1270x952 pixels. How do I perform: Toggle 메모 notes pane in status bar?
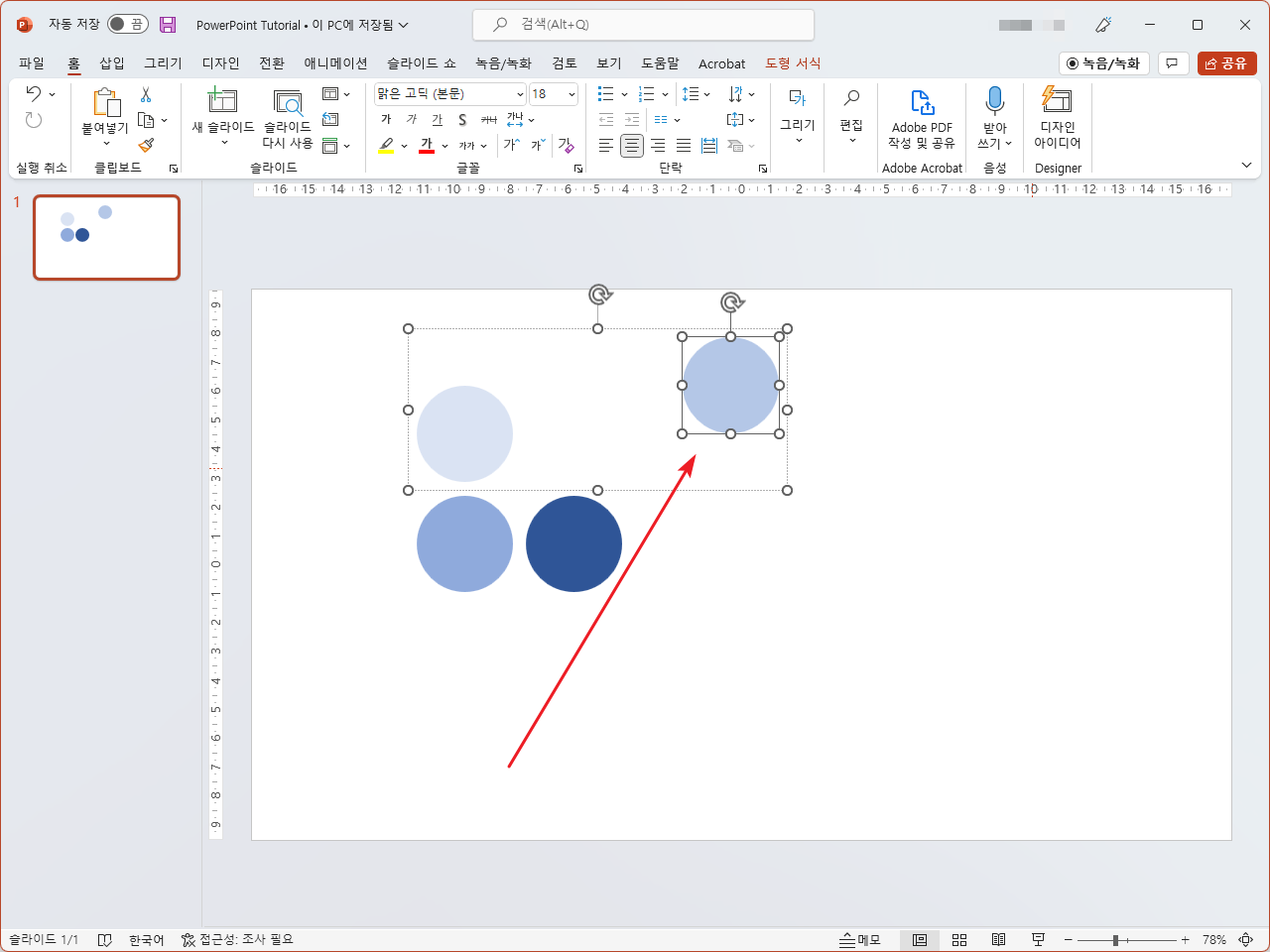pos(860,940)
